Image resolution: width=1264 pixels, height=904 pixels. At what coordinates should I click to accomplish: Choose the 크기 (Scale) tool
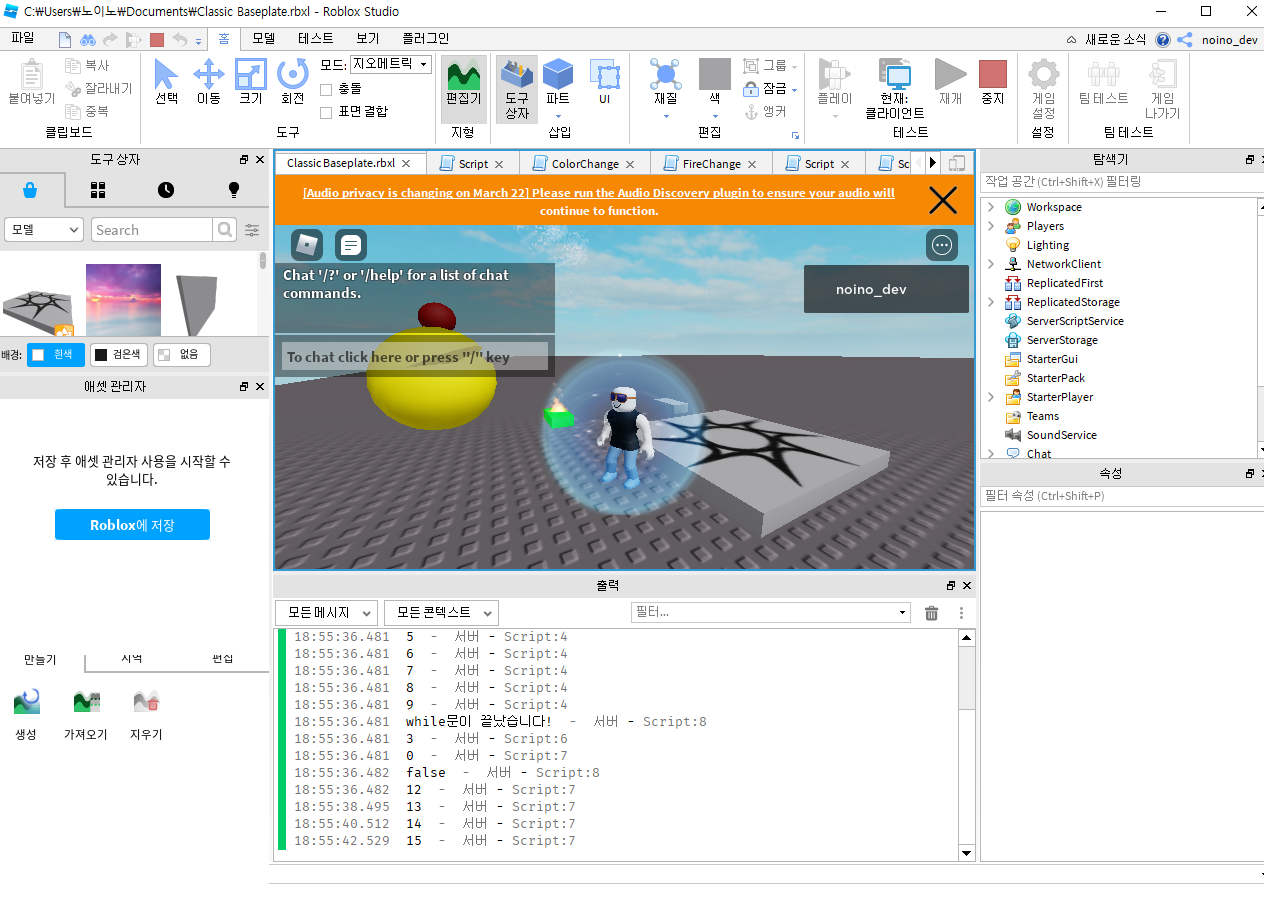click(x=250, y=82)
